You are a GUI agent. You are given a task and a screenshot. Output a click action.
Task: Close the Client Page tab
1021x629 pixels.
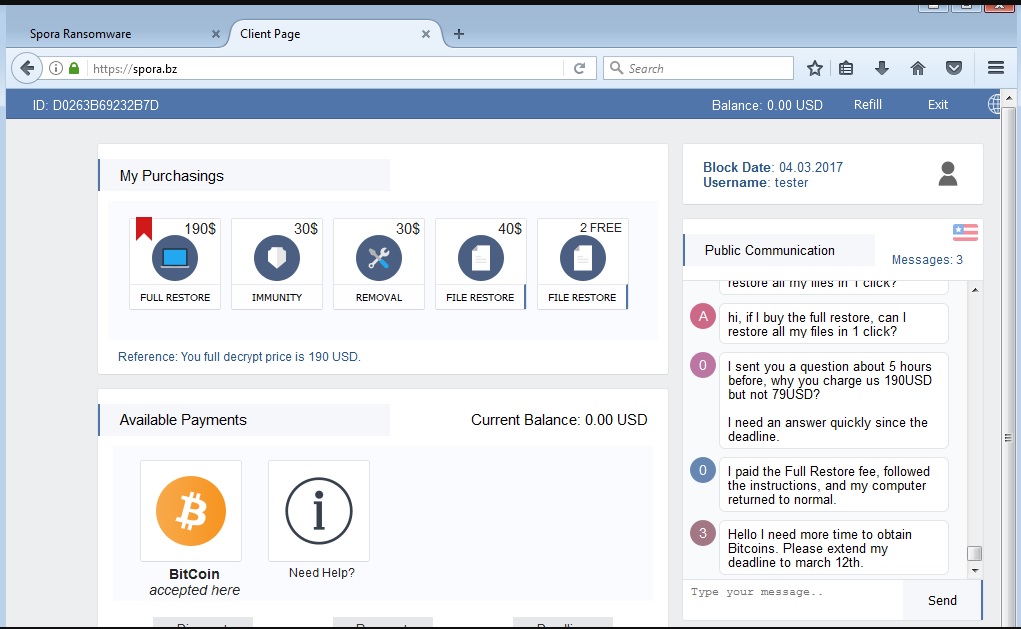pyautogui.click(x=426, y=34)
